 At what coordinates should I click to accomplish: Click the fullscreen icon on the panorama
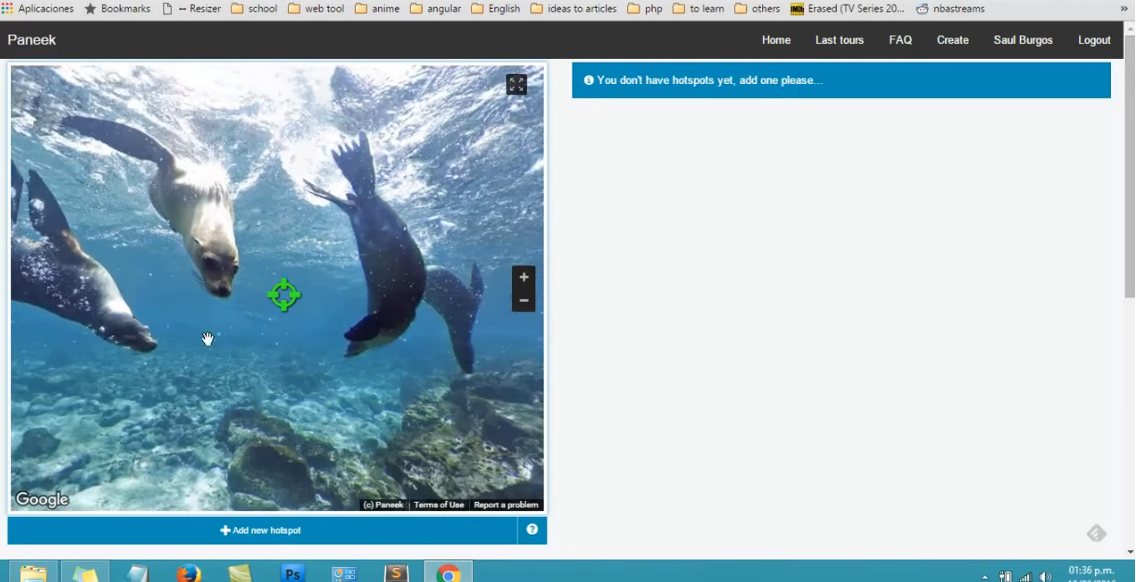click(x=516, y=85)
